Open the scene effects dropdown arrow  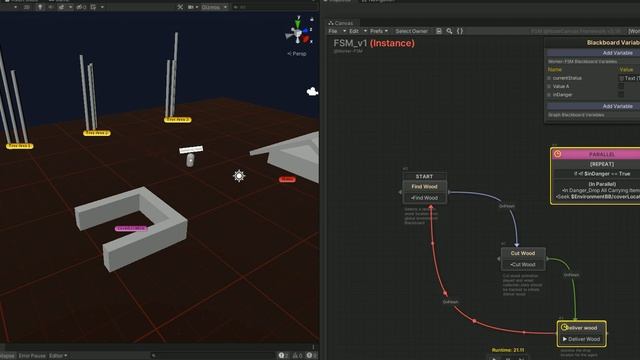click(70, 7)
